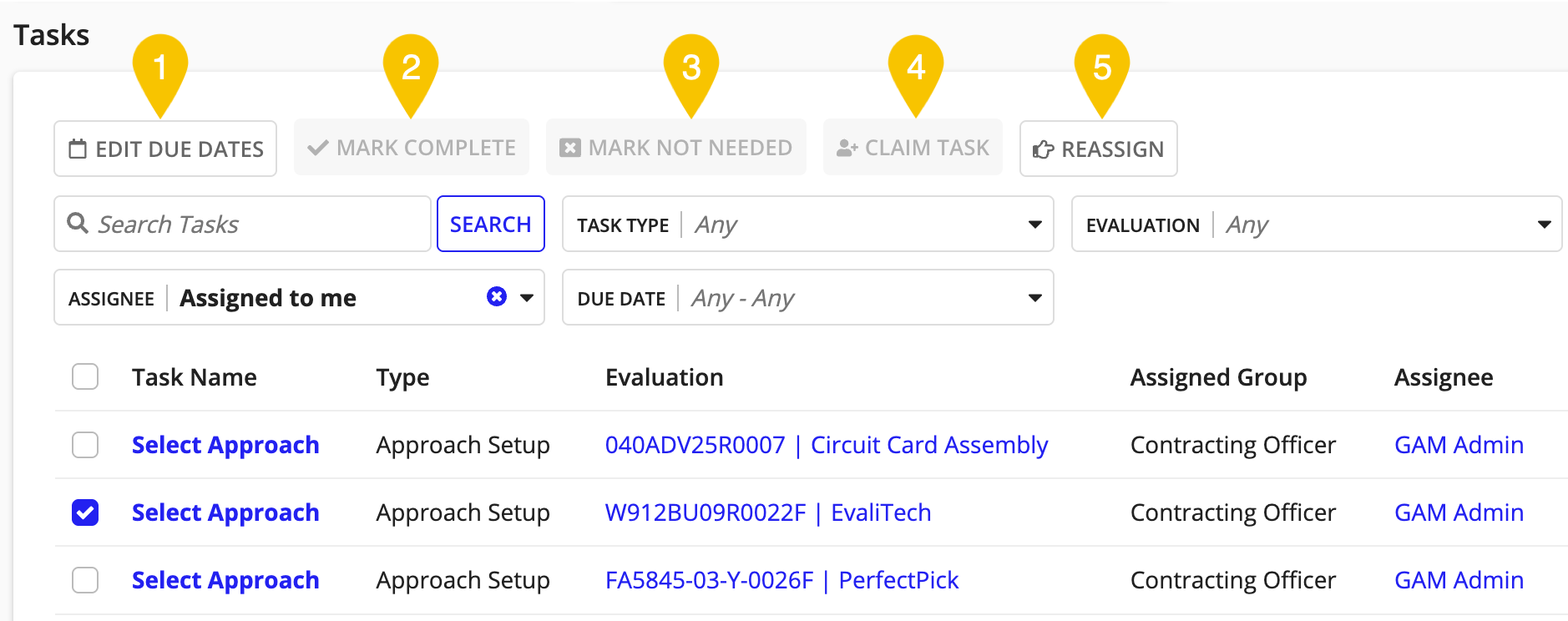Expand the Assignee dropdown arrow

click(527, 297)
